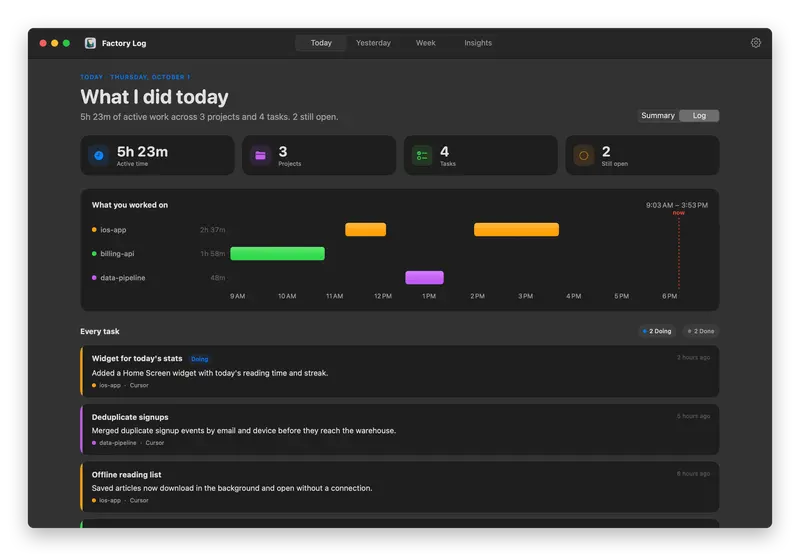Viewport: 800px width, 556px height.
Task: Filter tasks by 2 Done
Action: tap(701, 331)
